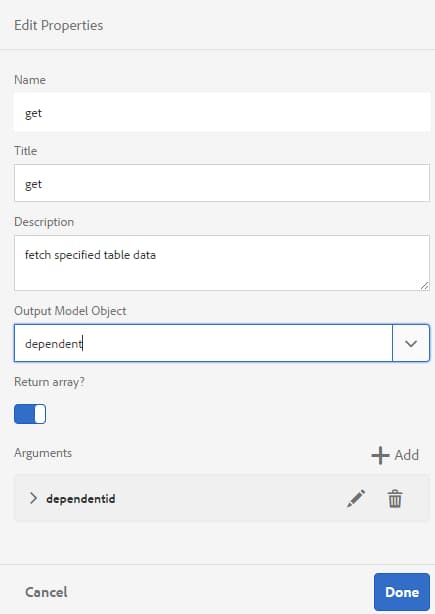Toggle the Return array switch off
This screenshot has height=614, width=435.
tap(30, 414)
